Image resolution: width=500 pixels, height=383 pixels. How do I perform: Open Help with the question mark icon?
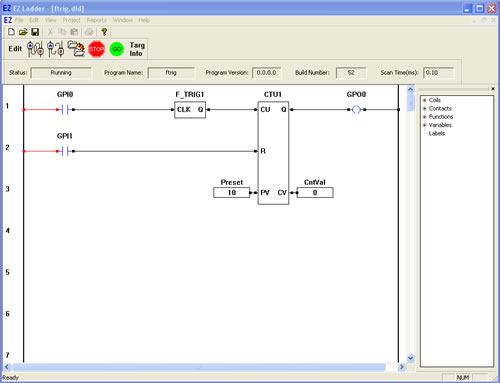(104, 32)
